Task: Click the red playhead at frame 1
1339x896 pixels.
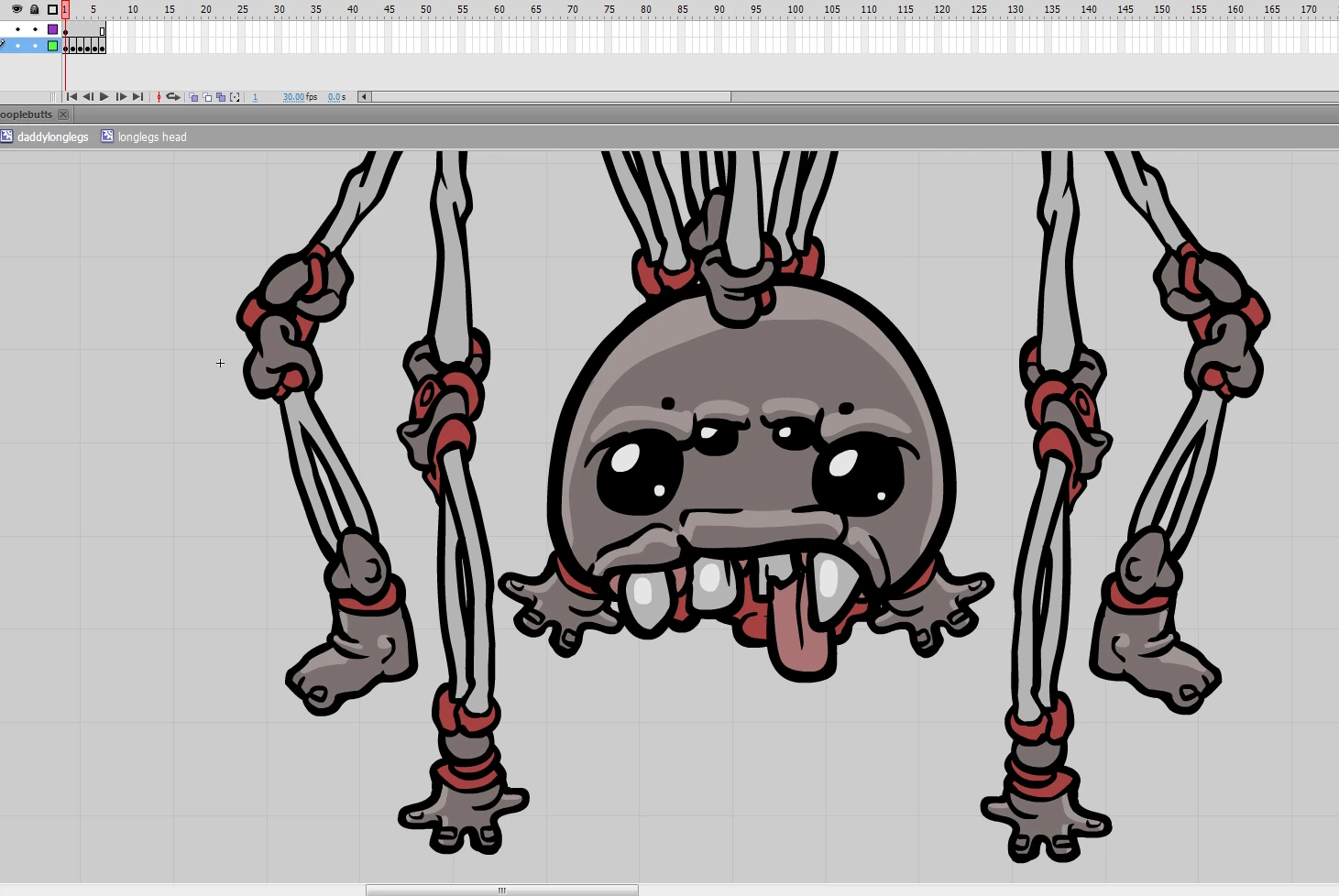Action: 65,10
